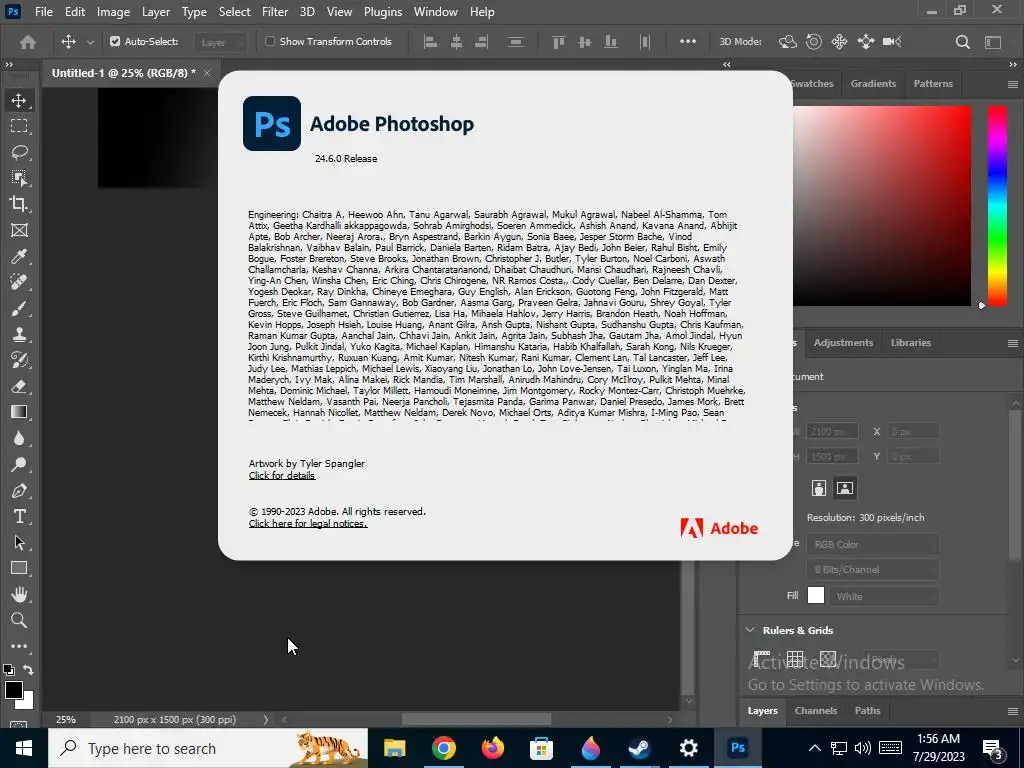Open RGB Color mode dropdown
Viewport: 1024px width, 768px height.
(872, 544)
